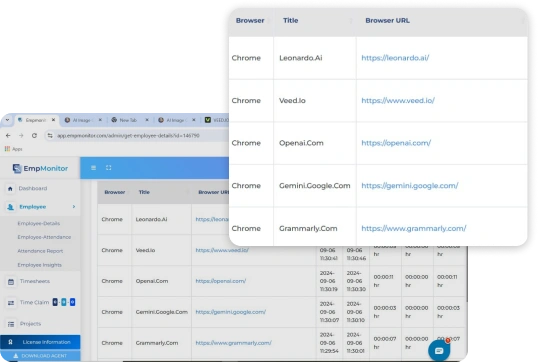Sort by Browser column in background table
This screenshot has width=538, height=362.
(x=115, y=192)
